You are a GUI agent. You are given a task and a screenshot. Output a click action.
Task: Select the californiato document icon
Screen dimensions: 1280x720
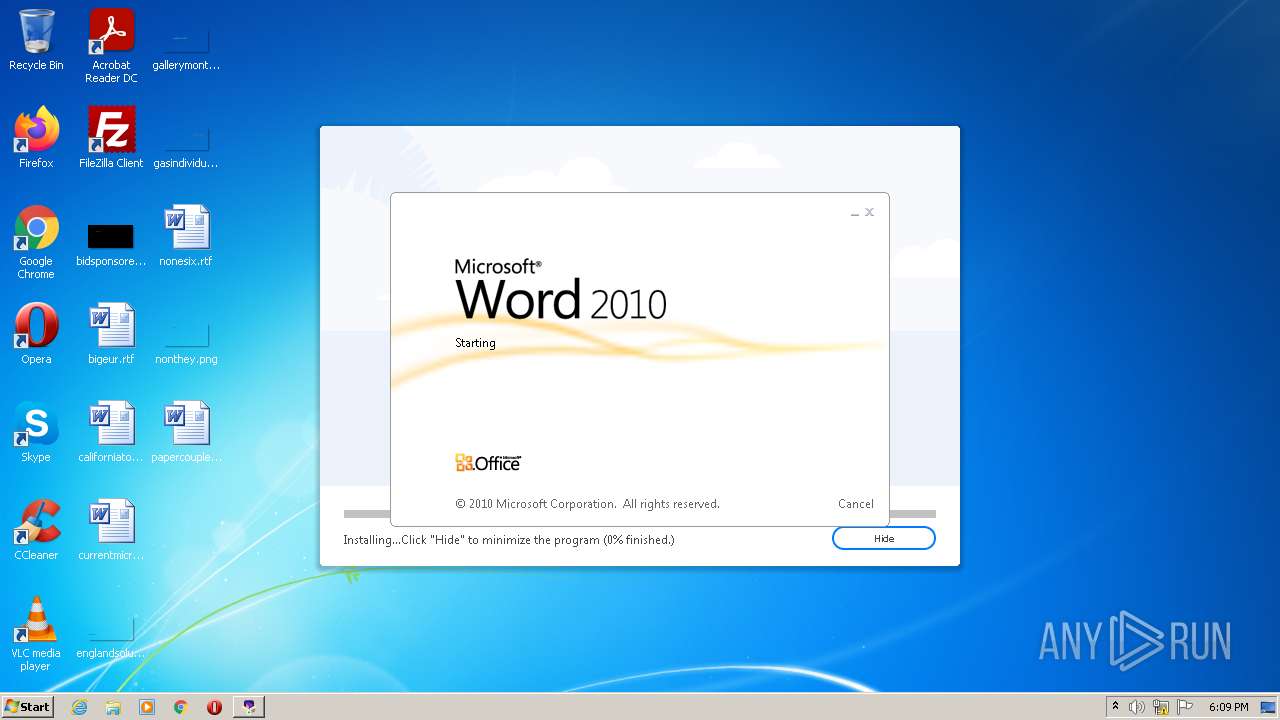tap(111, 432)
